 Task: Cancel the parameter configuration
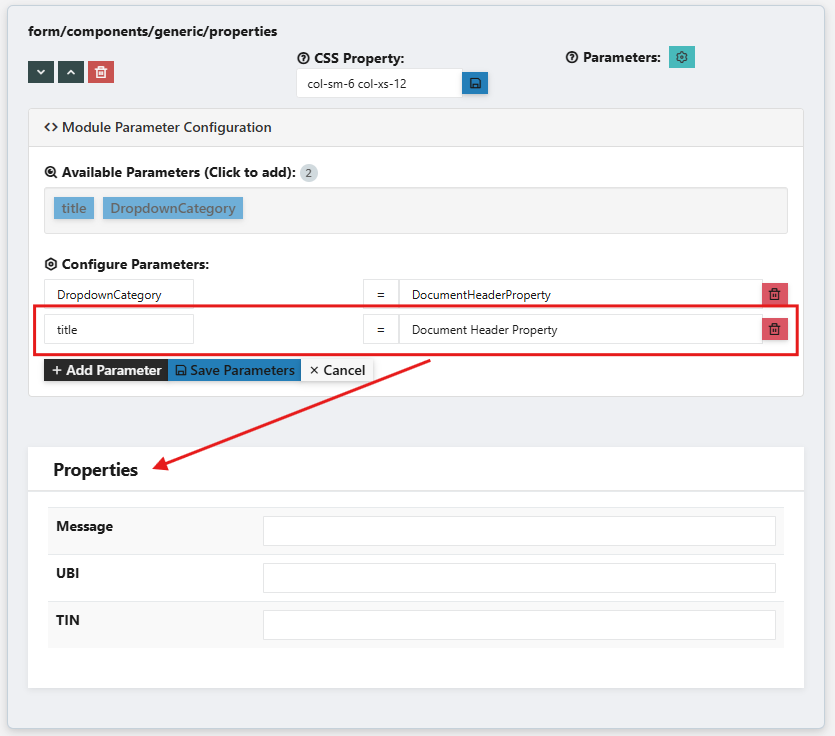(x=337, y=370)
